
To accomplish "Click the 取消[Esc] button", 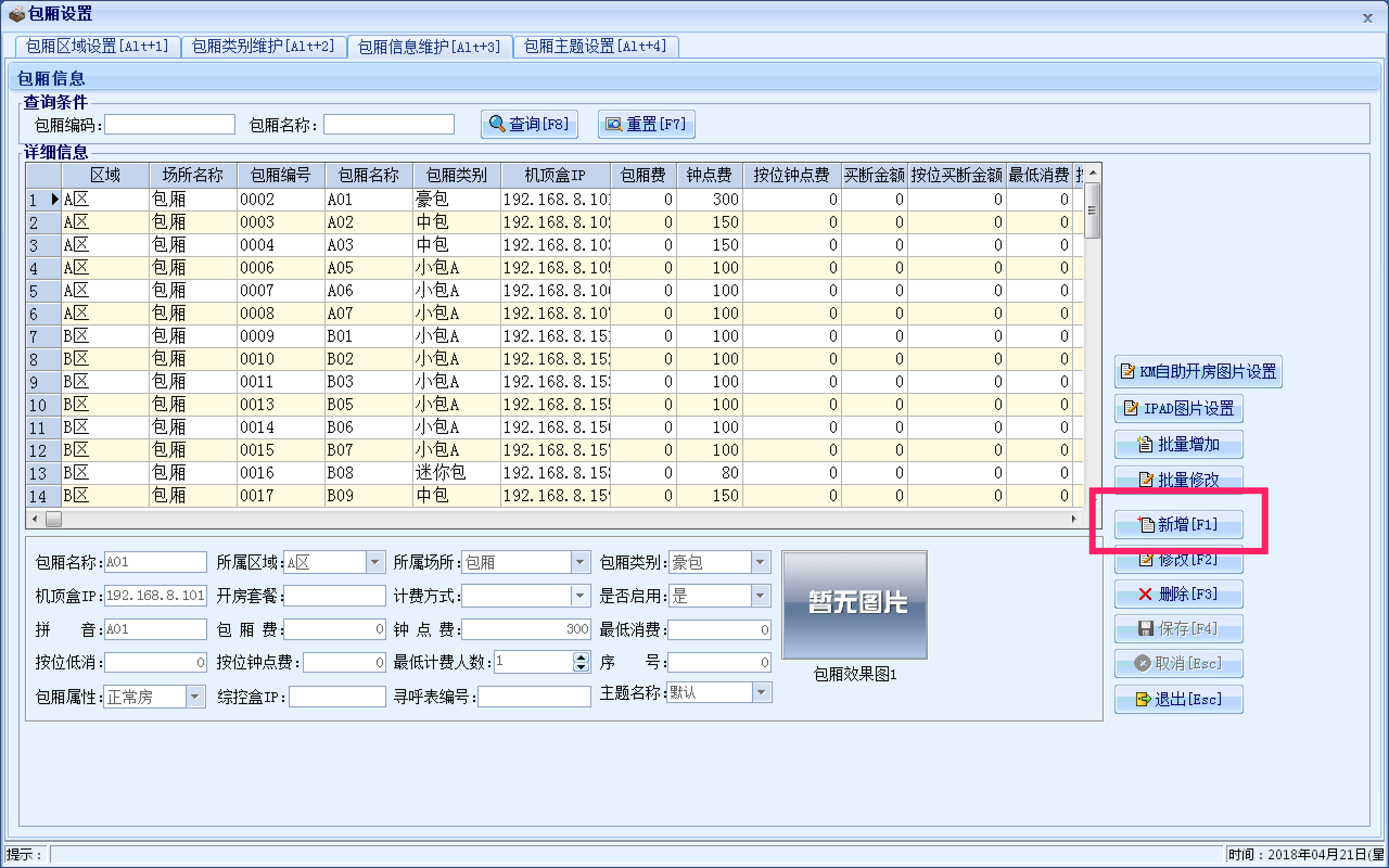I will [x=1178, y=663].
